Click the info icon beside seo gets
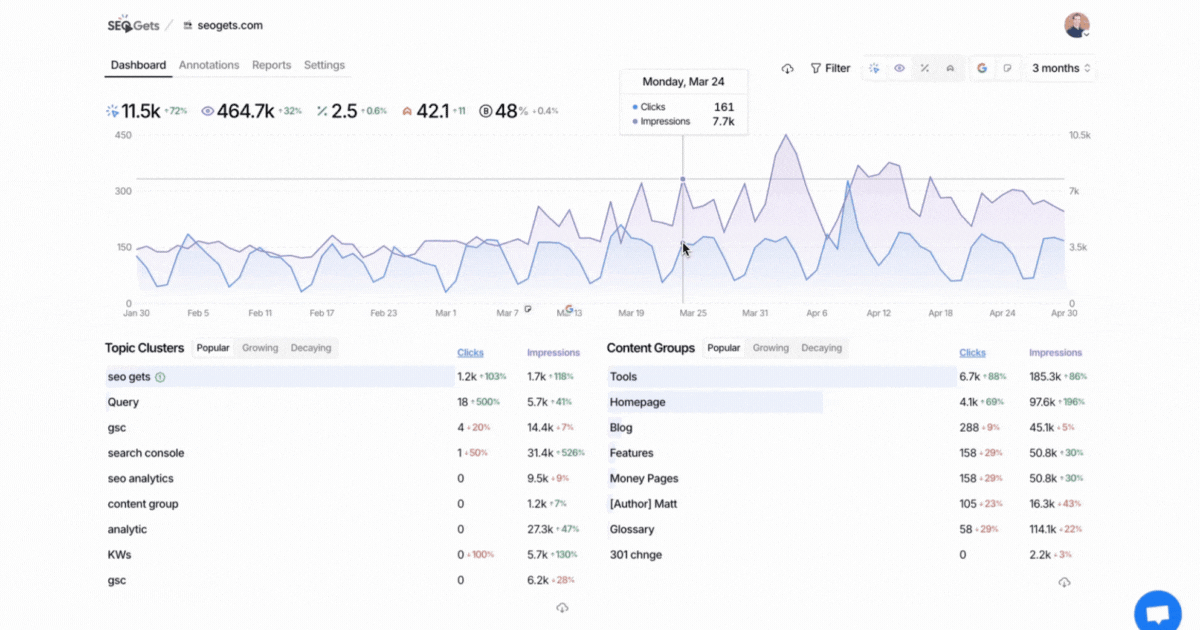This screenshot has width=1200, height=630. click(160, 377)
